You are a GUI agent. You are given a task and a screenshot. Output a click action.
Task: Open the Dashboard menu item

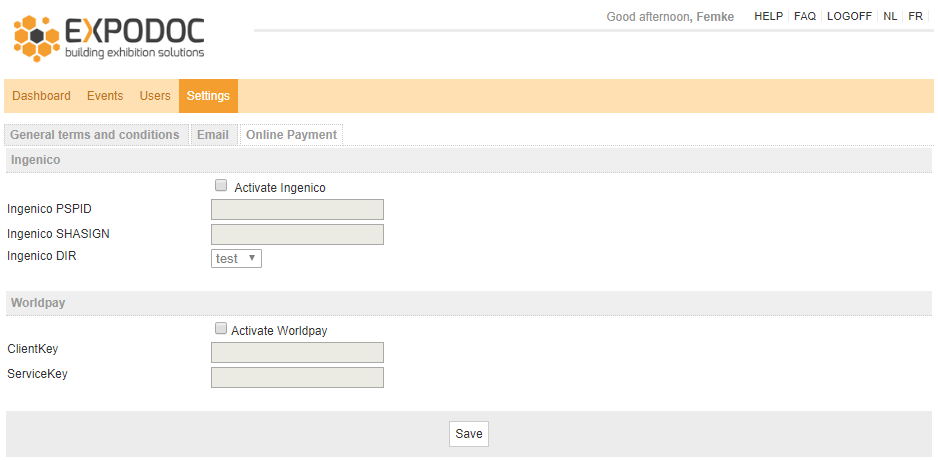(41, 96)
